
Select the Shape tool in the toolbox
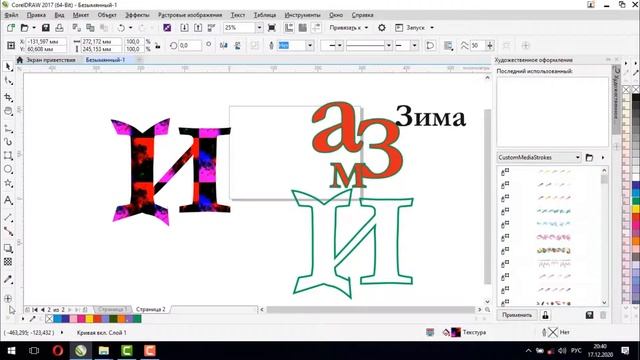coord(9,82)
